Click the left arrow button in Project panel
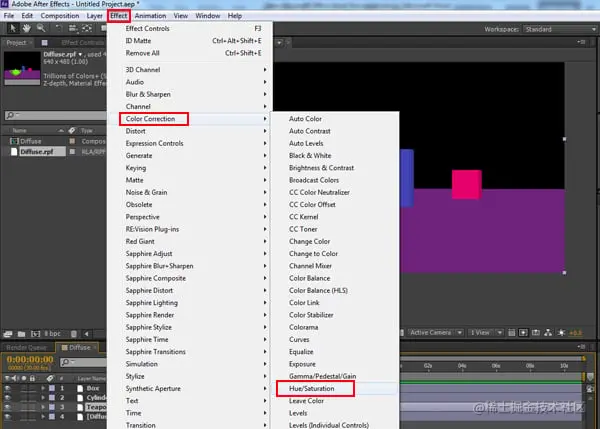The image size is (600, 429). [87, 334]
